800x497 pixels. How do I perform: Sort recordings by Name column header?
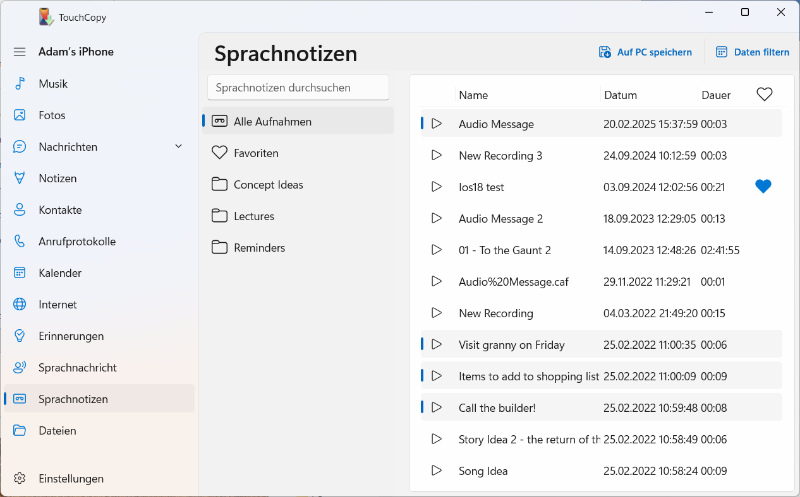pos(473,95)
